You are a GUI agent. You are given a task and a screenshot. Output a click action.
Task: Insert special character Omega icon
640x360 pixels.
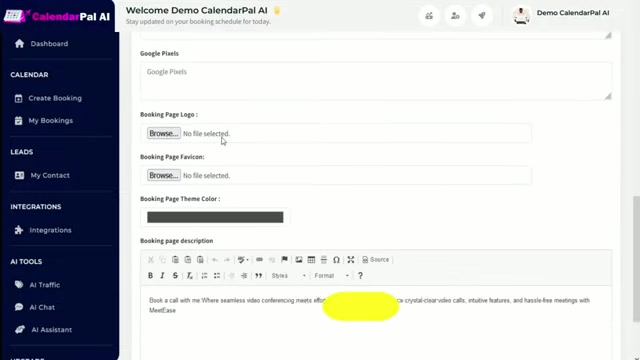coord(336,260)
